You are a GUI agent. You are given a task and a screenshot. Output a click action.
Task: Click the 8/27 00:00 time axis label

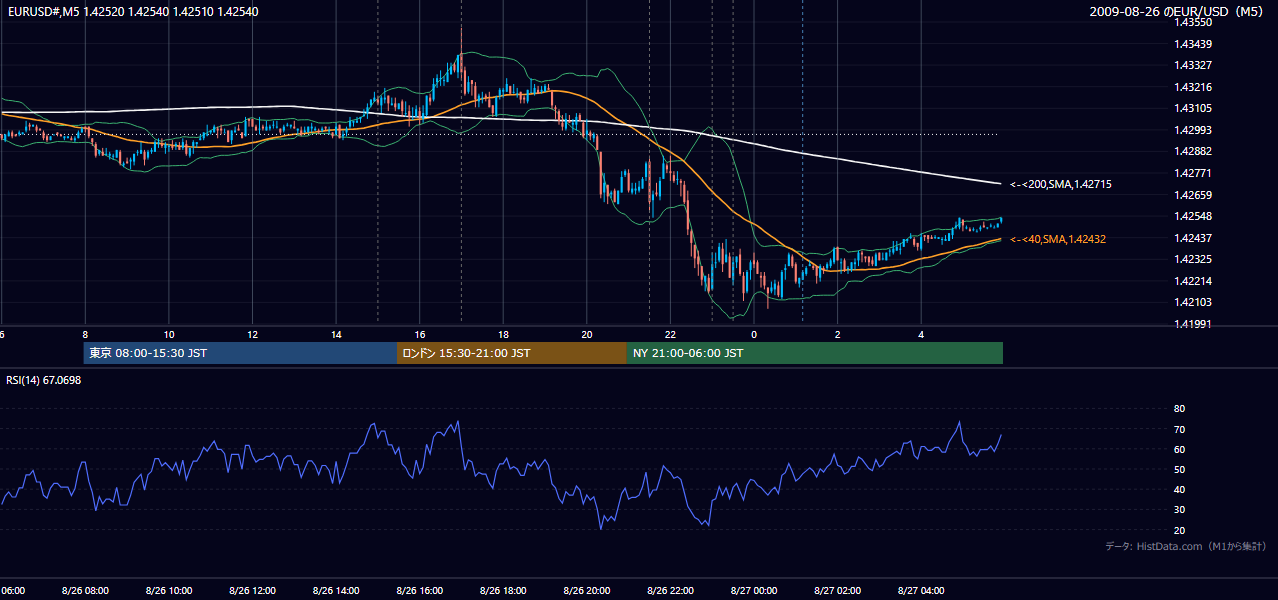754,590
